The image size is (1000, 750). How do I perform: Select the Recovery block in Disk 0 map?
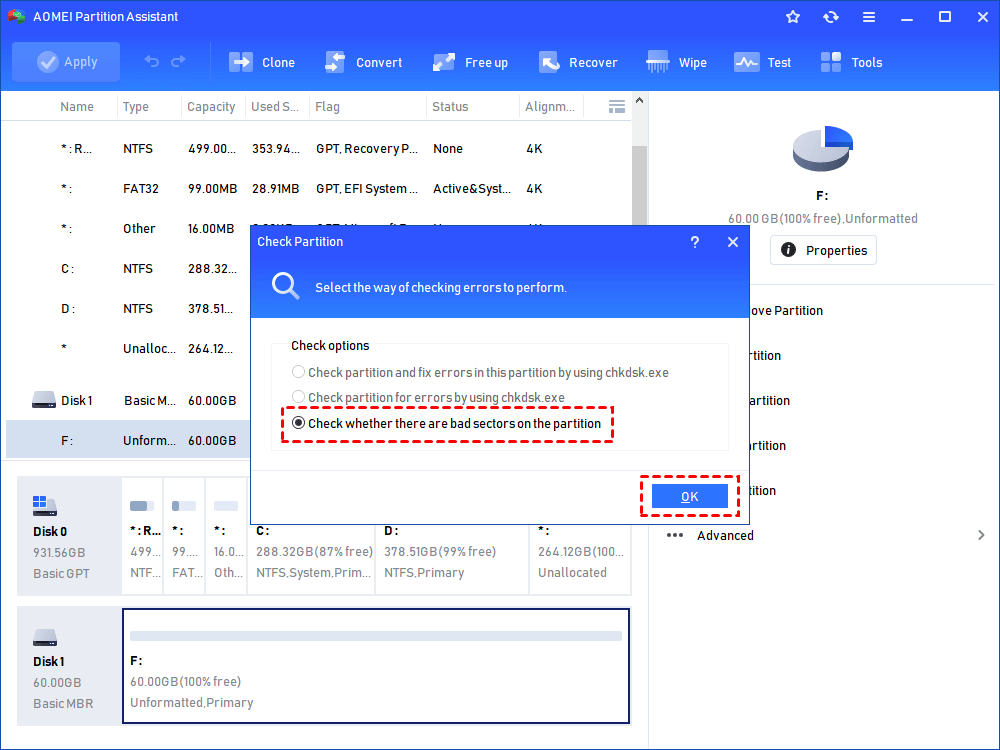click(142, 536)
